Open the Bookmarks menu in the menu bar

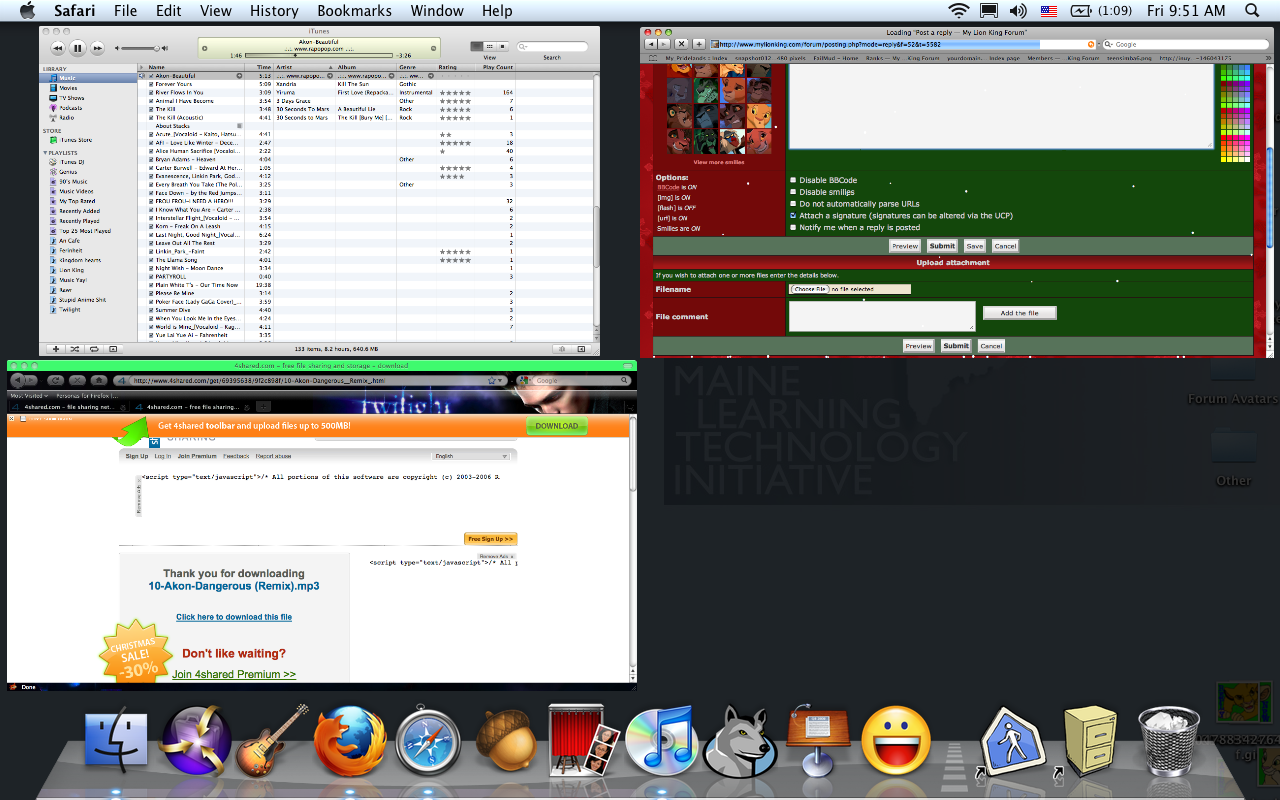pyautogui.click(x=355, y=11)
